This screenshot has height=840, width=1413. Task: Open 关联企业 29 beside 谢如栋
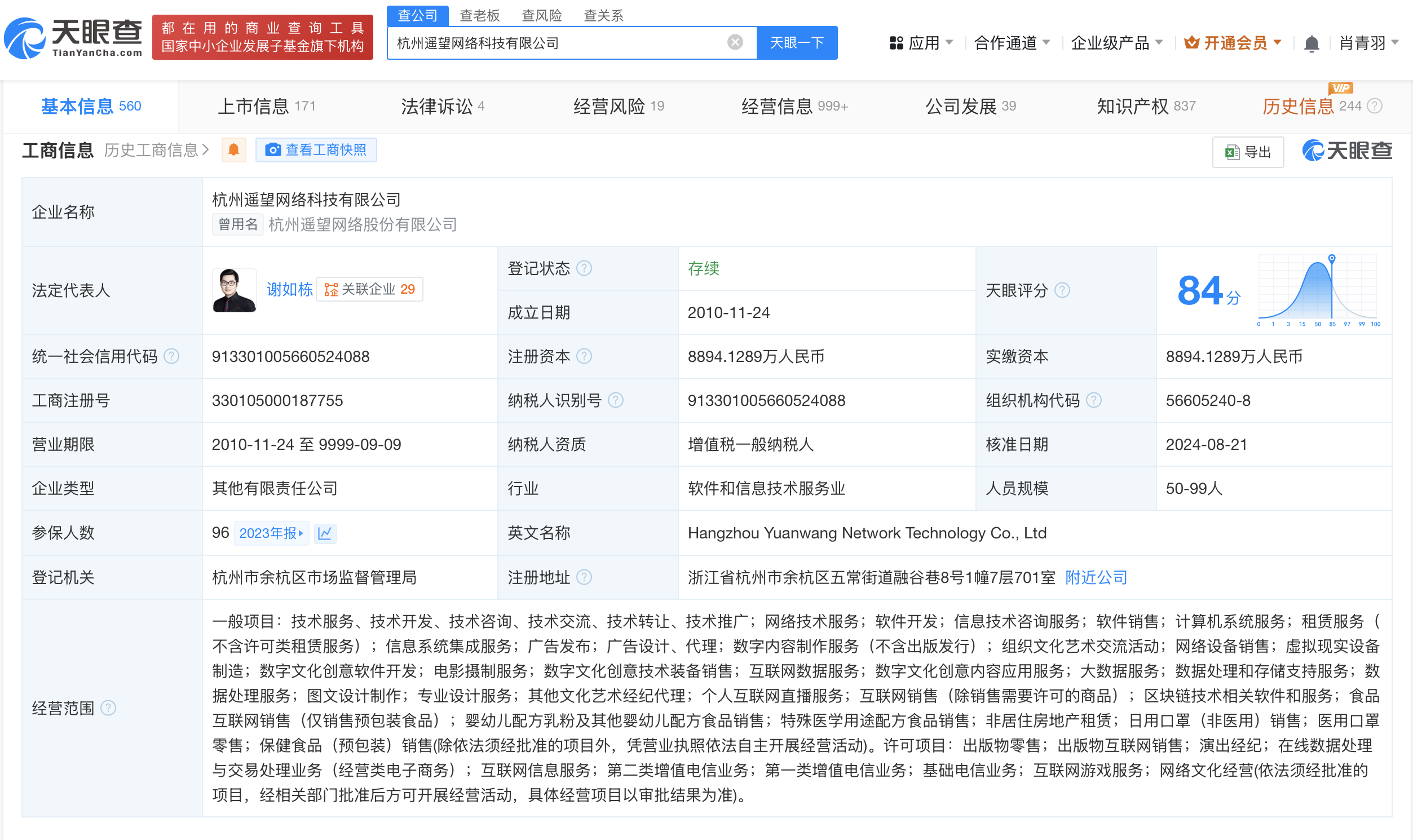tap(369, 289)
